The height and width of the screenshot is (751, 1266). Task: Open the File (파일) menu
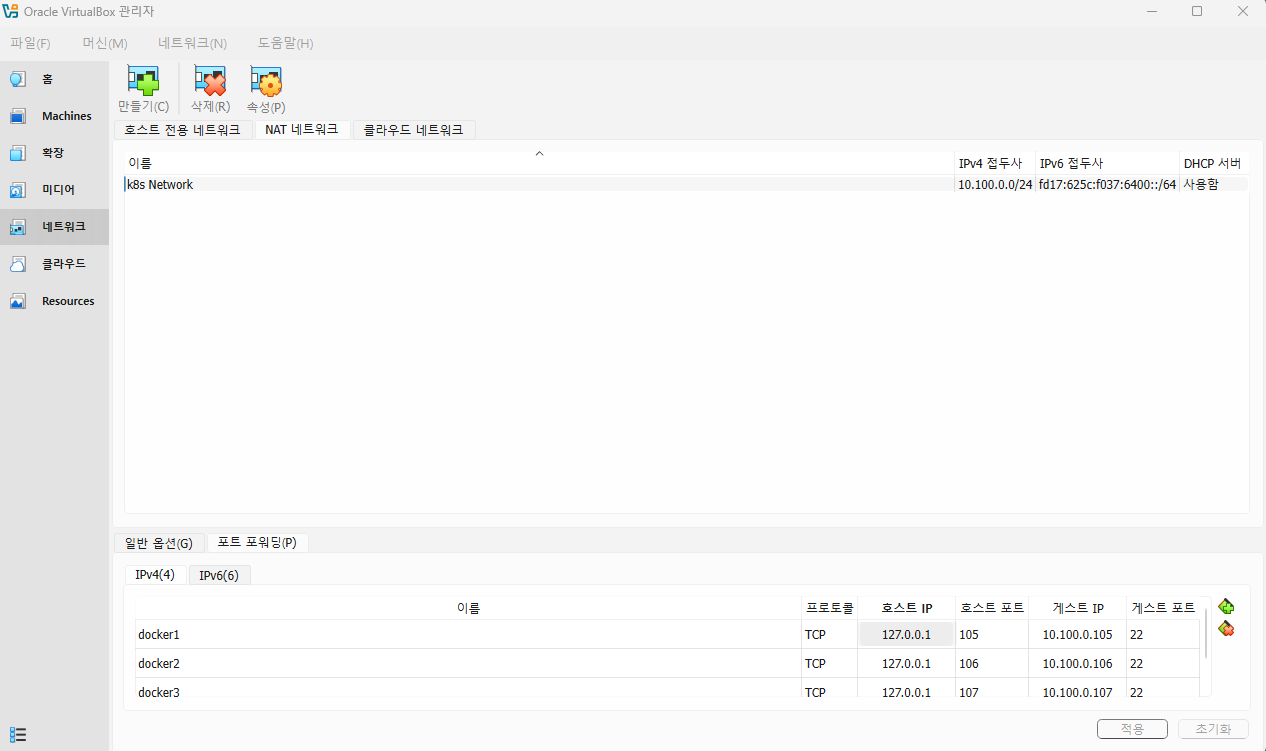click(30, 43)
